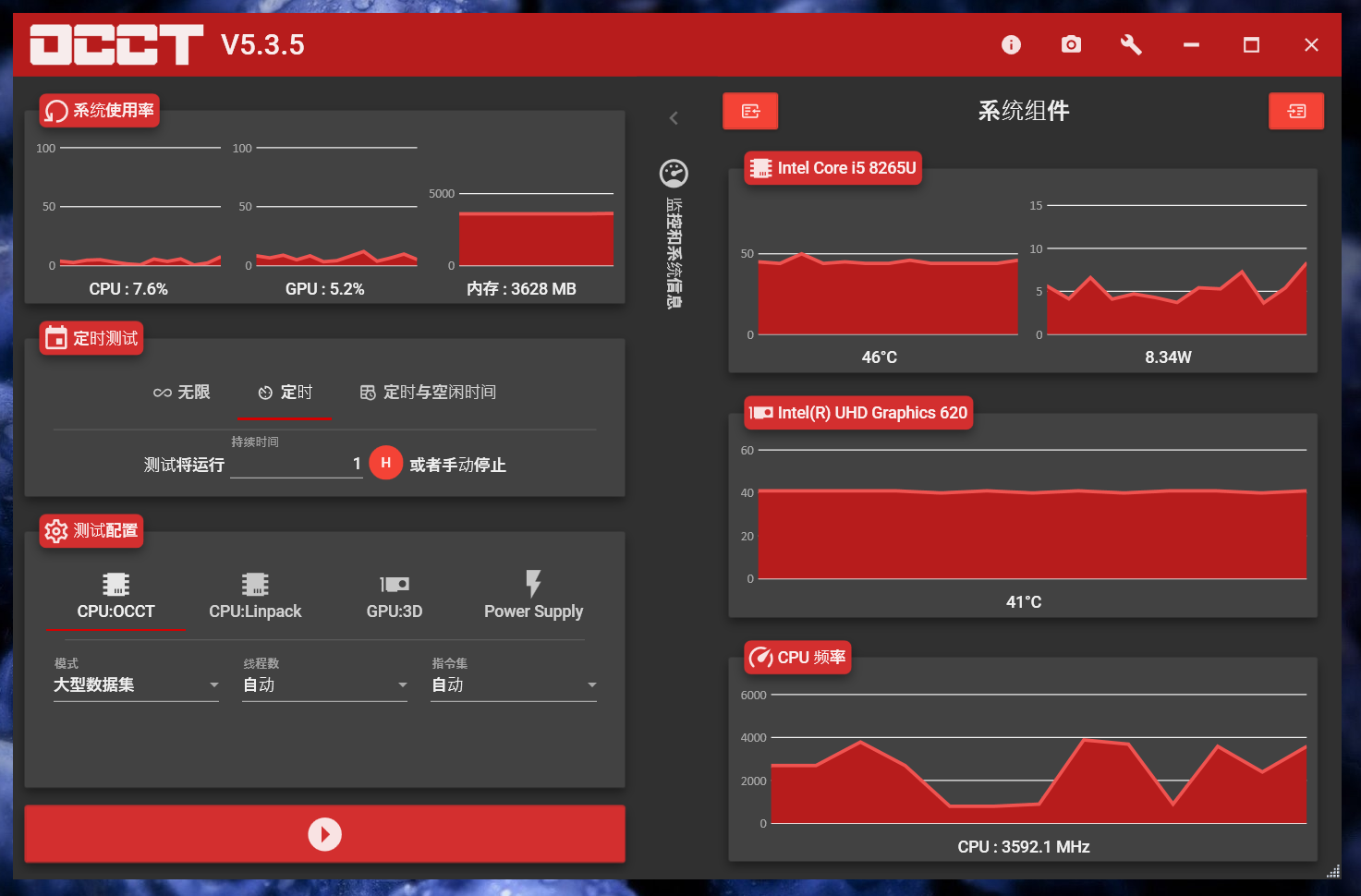Screen dimensions: 1361x896
Task: Choose the CPU:OCCT test tab
Action: pos(115,596)
